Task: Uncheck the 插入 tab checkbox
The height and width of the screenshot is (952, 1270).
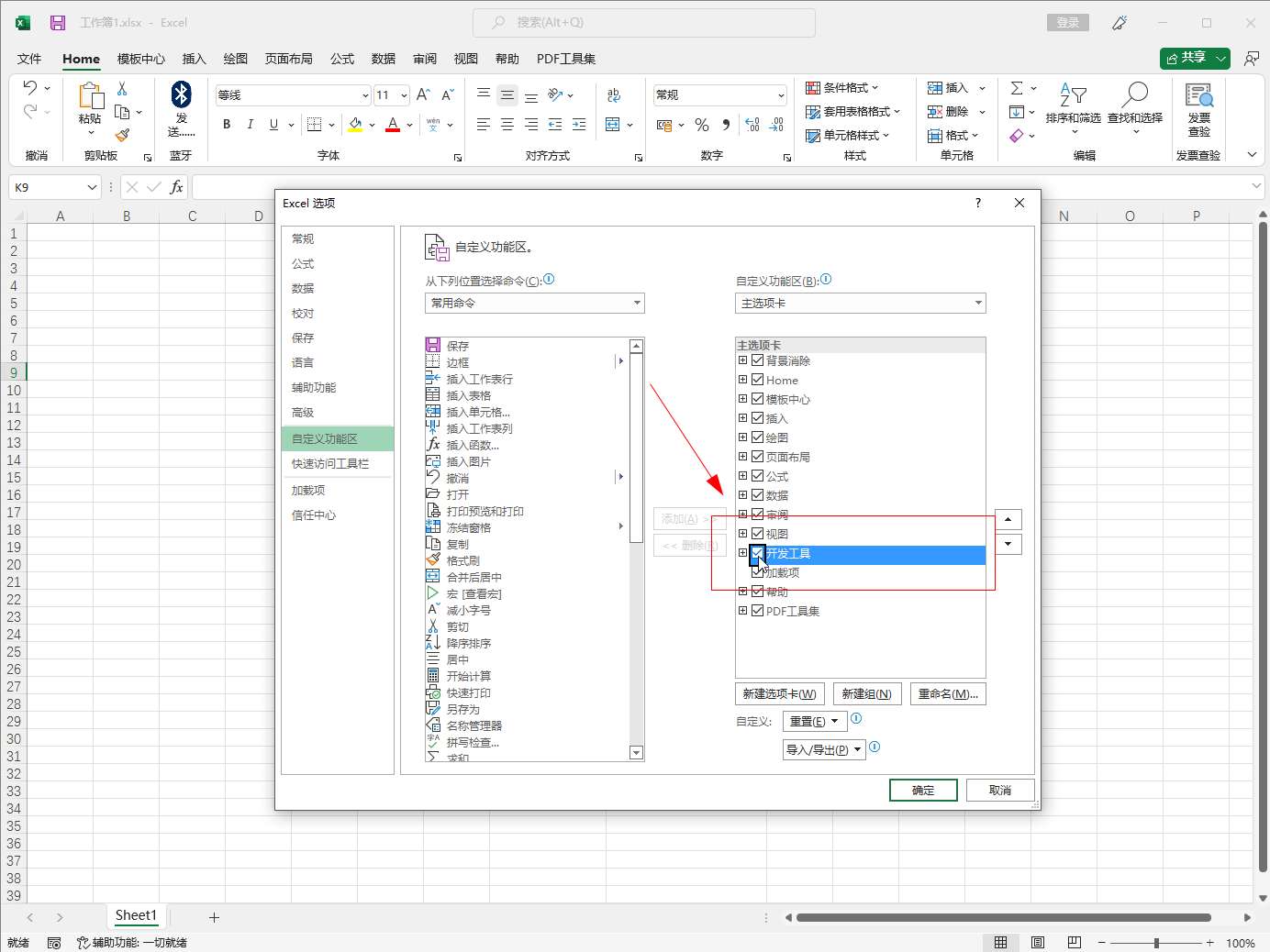Action: tap(758, 418)
